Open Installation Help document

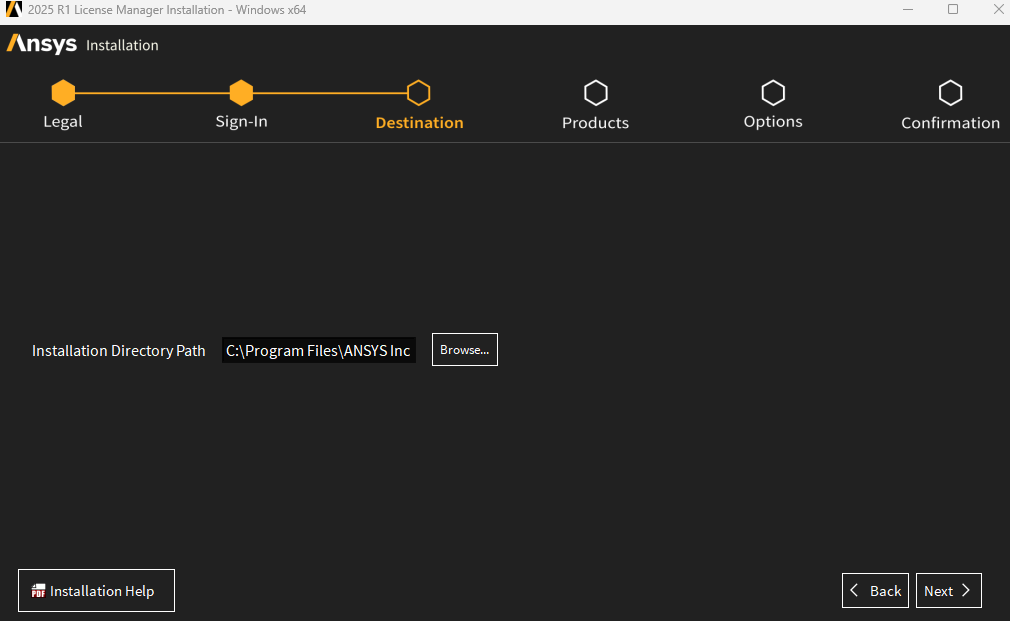click(96, 590)
